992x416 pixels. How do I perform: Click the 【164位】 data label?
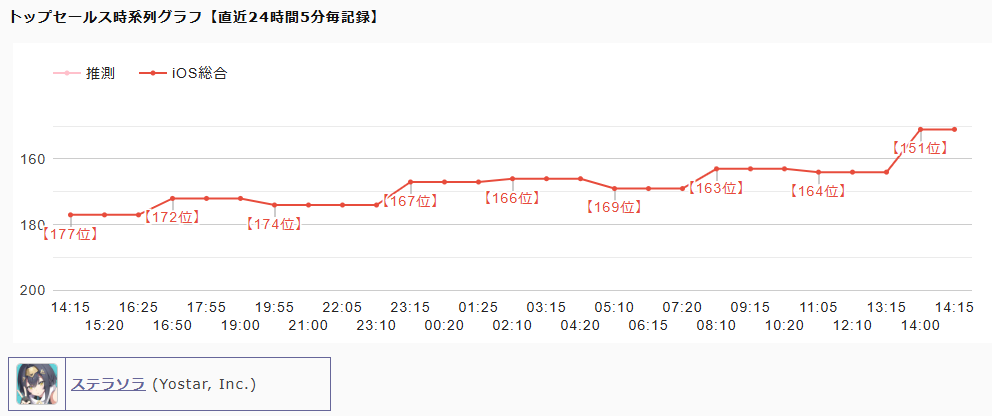click(x=818, y=191)
